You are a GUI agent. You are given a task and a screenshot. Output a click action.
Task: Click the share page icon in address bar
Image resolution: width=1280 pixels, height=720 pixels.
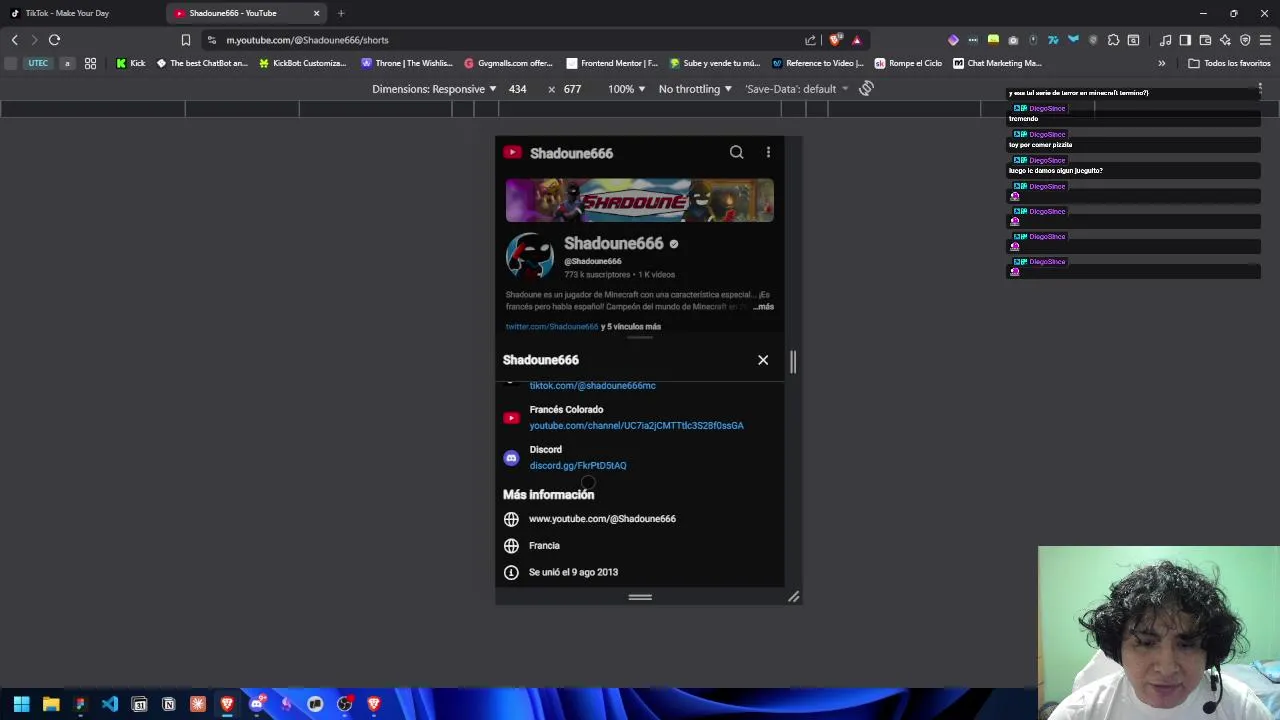click(810, 40)
